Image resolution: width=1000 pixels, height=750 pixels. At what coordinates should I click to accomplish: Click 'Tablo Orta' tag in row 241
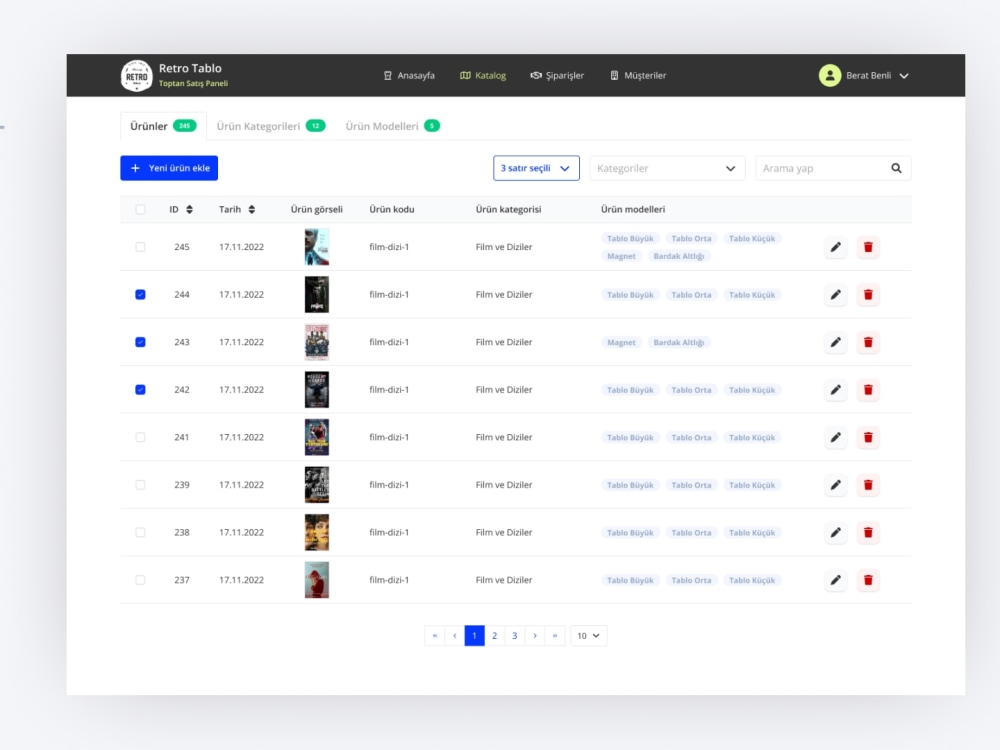point(691,438)
